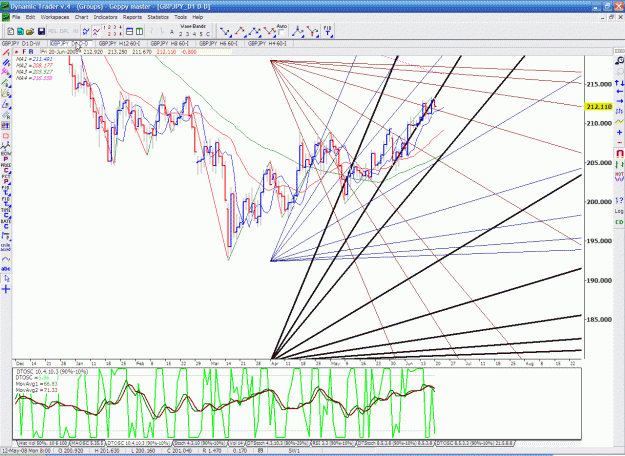Select the blue crosshair plus tool
Viewport: 625px width, 456px height.
point(6,289)
